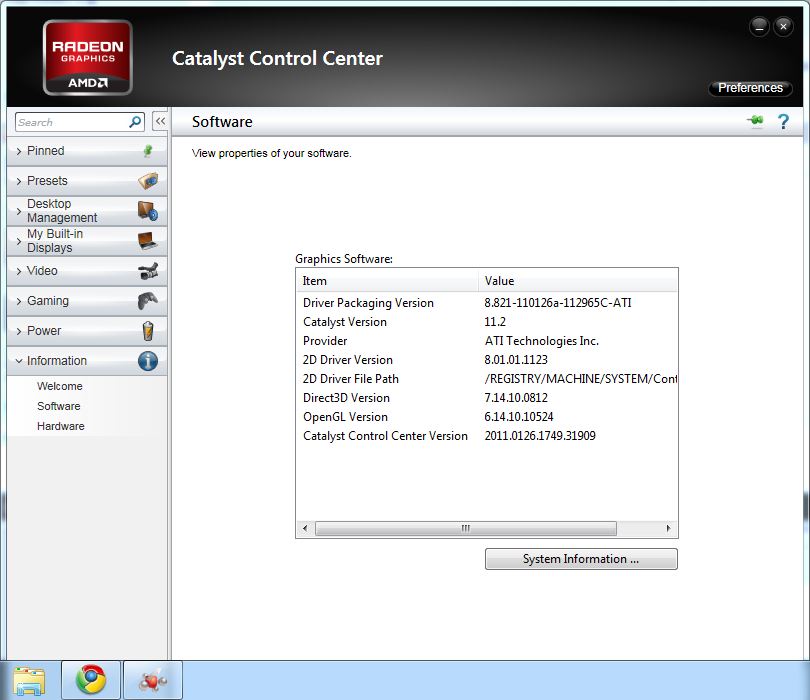Click the blue Information icon
The width and height of the screenshot is (810, 700).
(x=148, y=361)
